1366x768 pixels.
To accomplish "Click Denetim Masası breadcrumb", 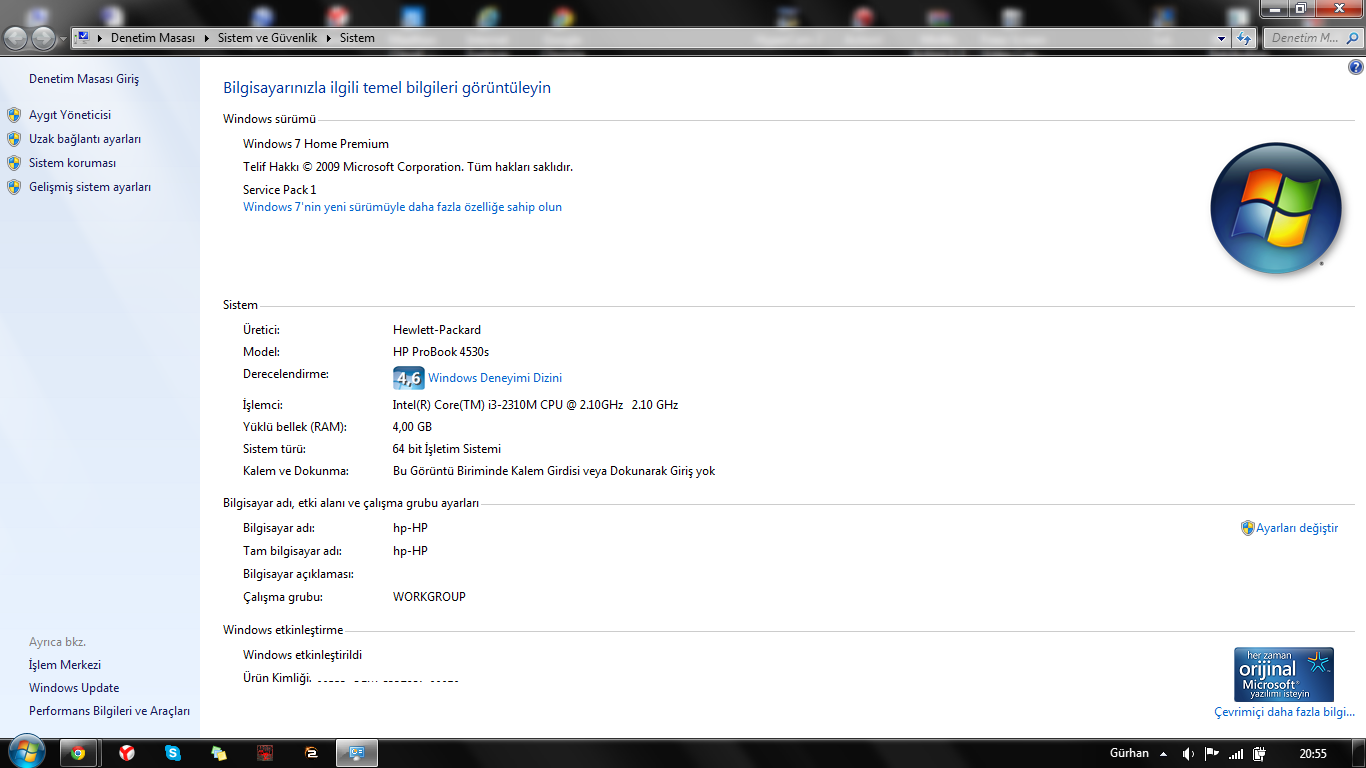I will (153, 38).
